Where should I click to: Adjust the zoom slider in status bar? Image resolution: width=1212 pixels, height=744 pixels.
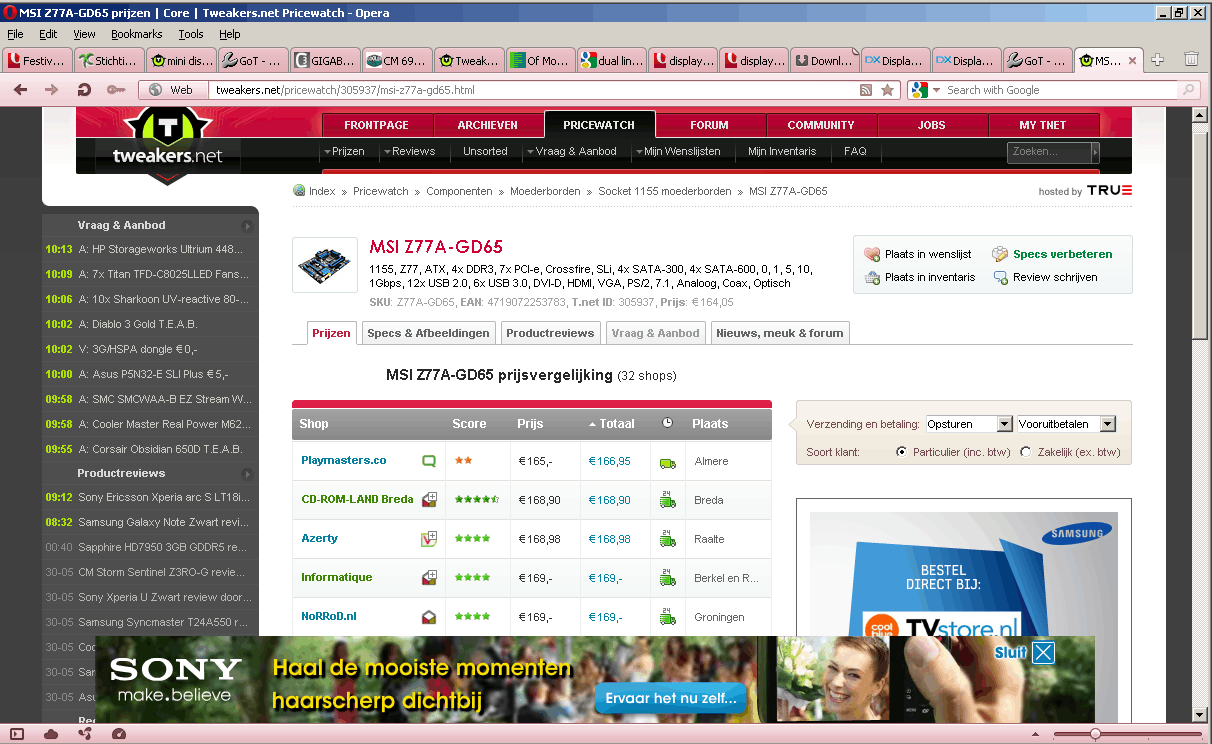(x=1095, y=734)
